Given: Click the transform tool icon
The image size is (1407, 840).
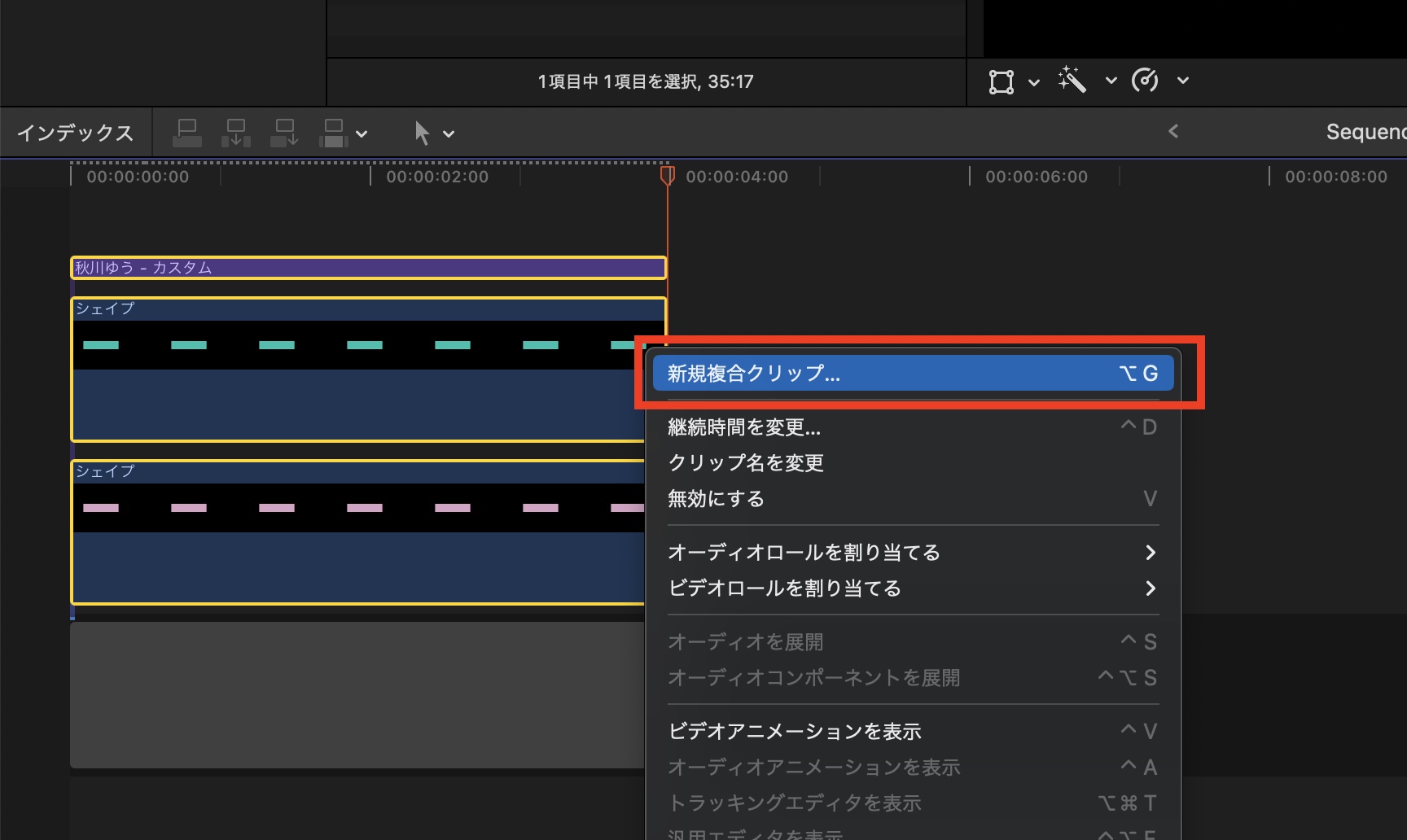Looking at the screenshot, I should click(1001, 81).
